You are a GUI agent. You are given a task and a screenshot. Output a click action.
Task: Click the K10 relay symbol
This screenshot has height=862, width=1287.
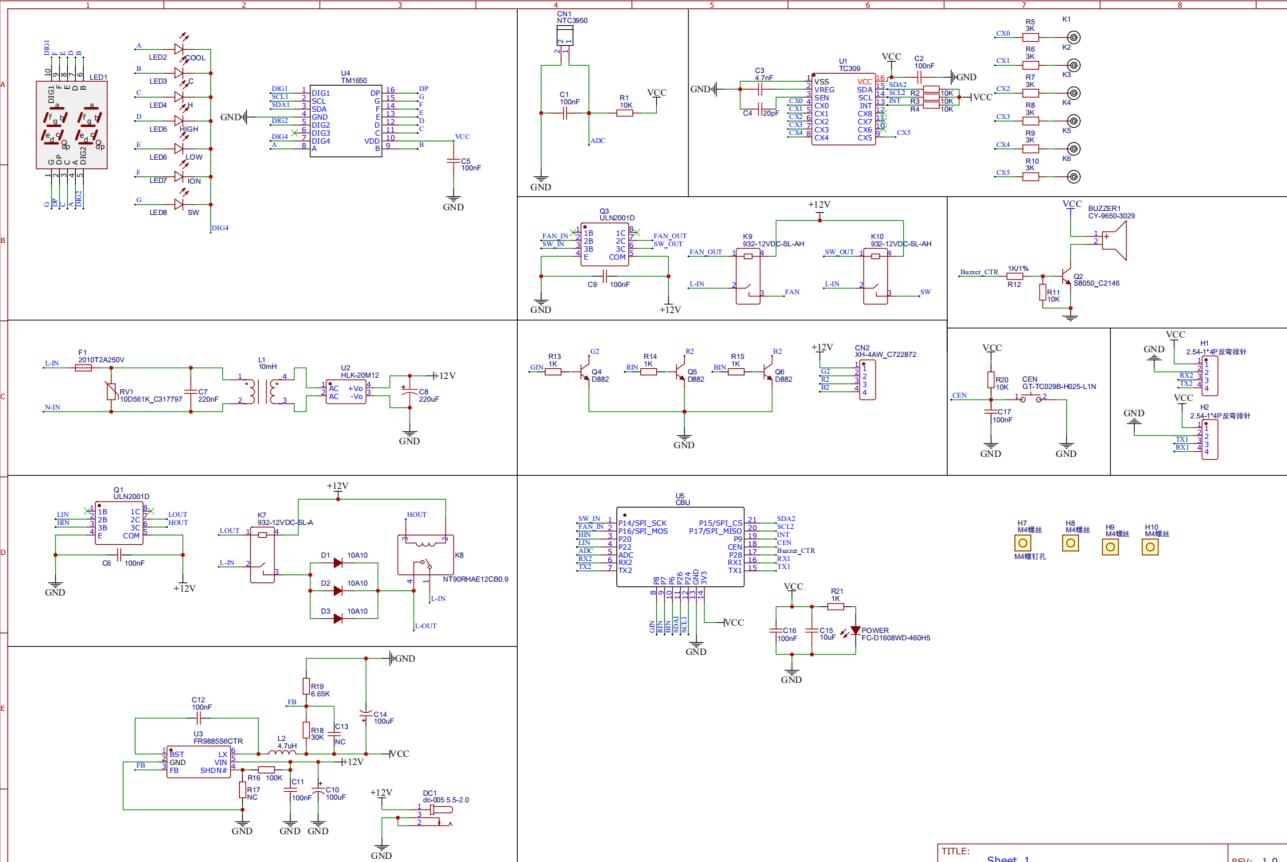[x=877, y=277]
